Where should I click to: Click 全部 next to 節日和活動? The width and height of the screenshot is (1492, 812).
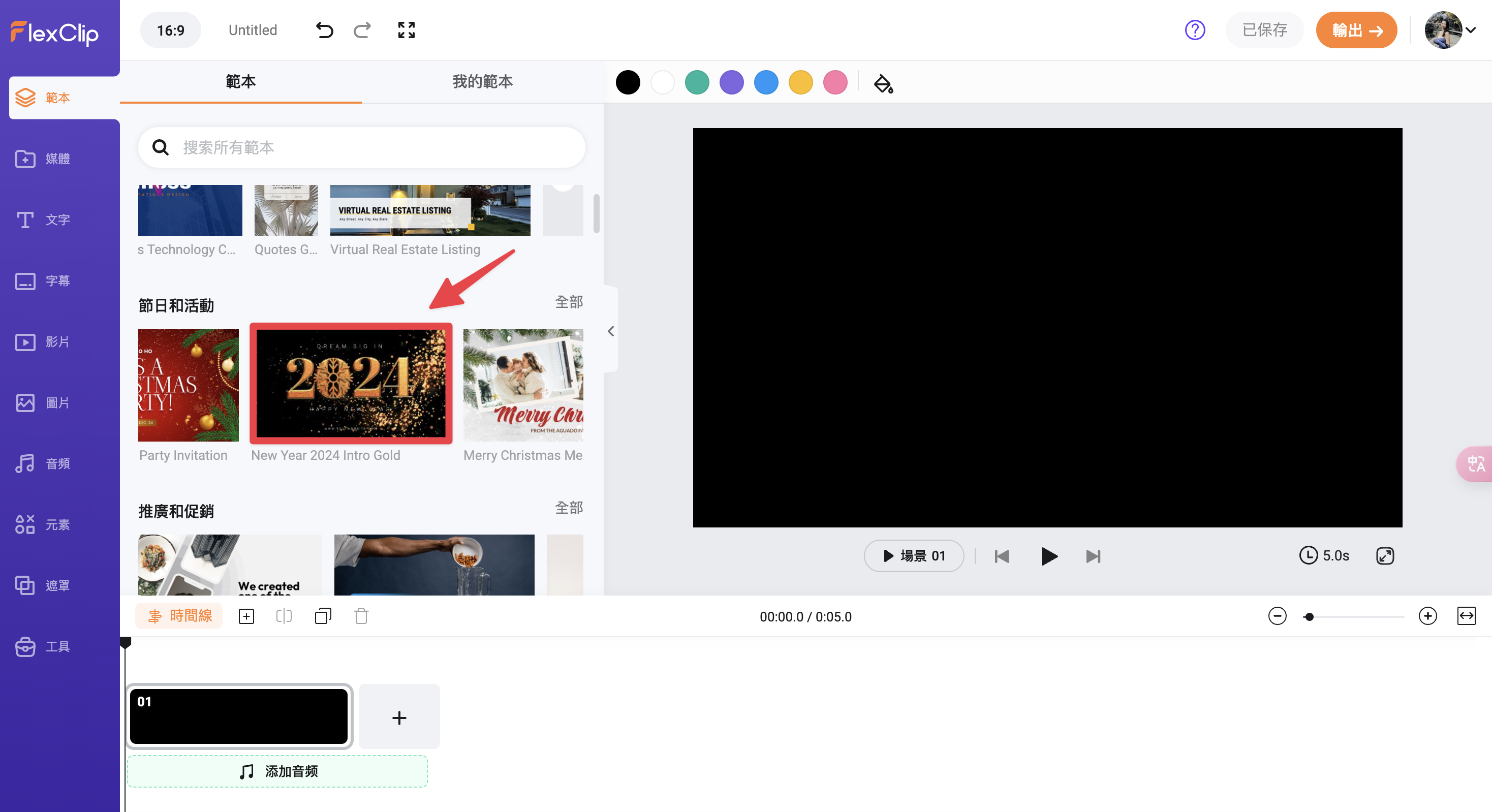(x=569, y=302)
